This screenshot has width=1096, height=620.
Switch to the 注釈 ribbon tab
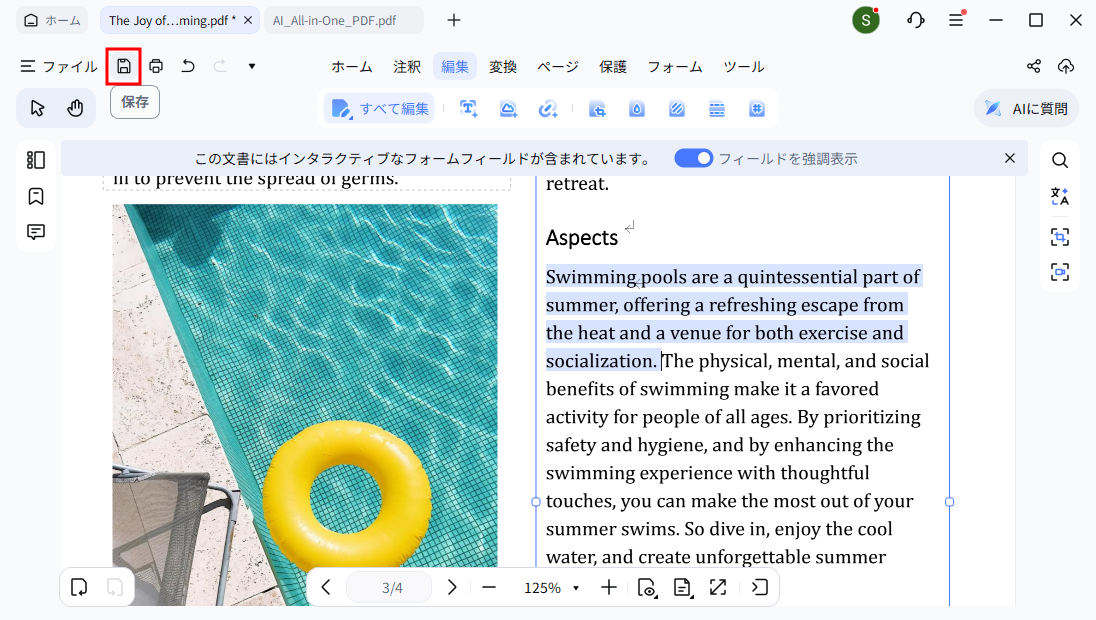click(407, 66)
